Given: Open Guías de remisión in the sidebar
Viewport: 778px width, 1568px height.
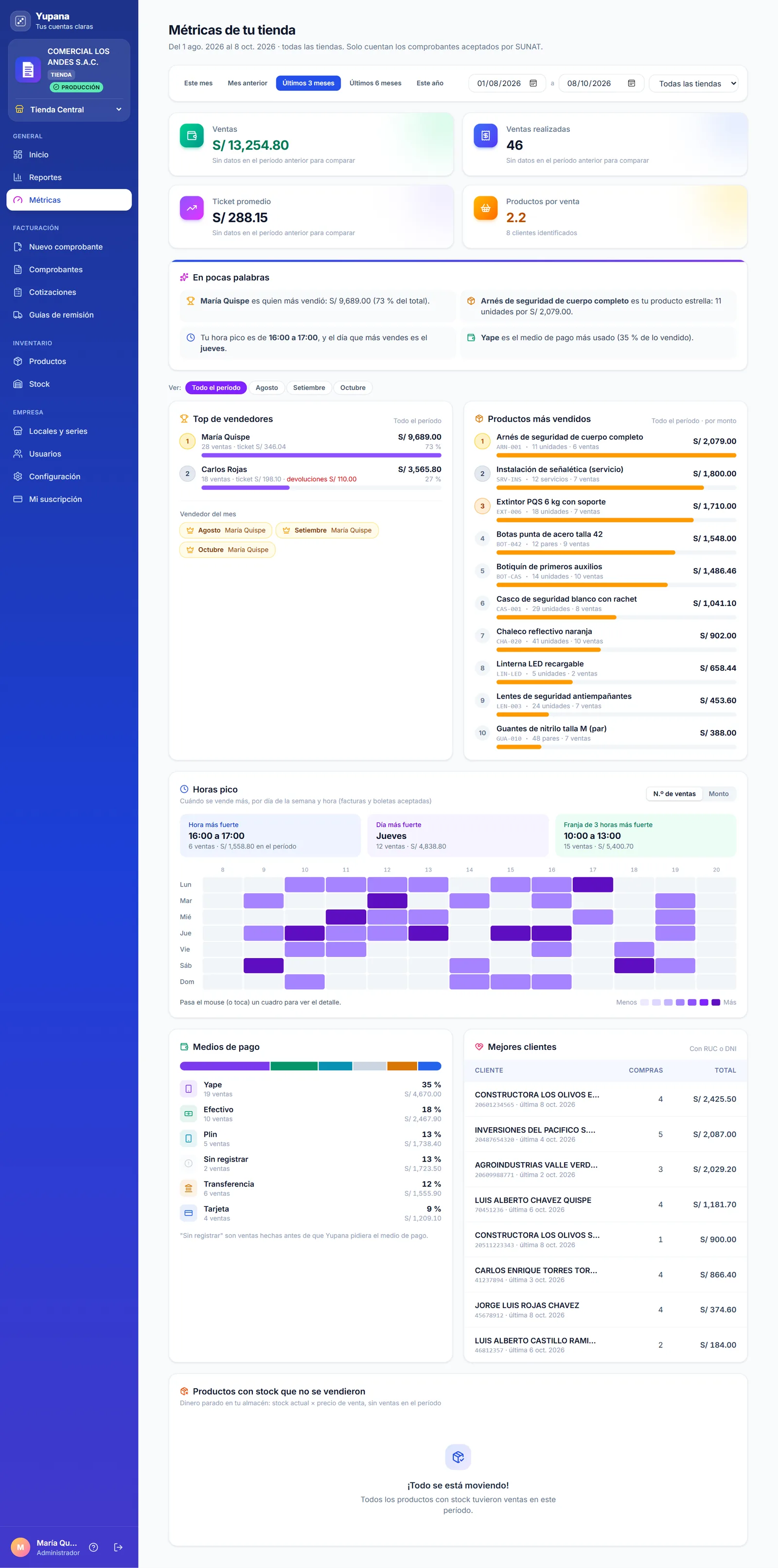Looking at the screenshot, I should point(69,314).
